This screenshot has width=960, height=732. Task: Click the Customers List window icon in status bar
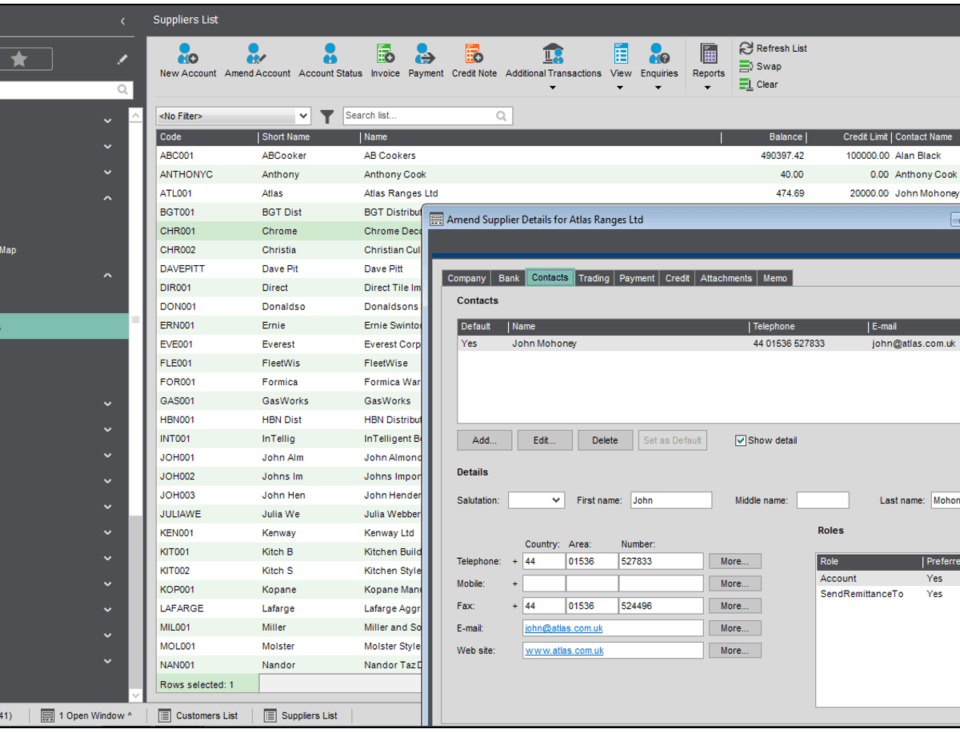(165, 715)
